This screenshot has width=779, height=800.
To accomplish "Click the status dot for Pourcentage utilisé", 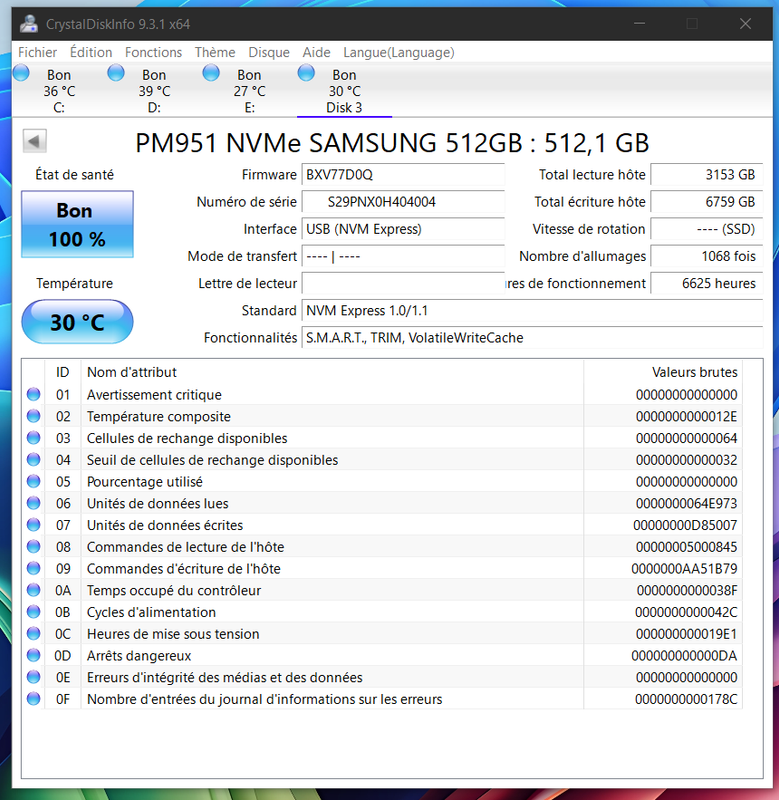I will (34, 481).
